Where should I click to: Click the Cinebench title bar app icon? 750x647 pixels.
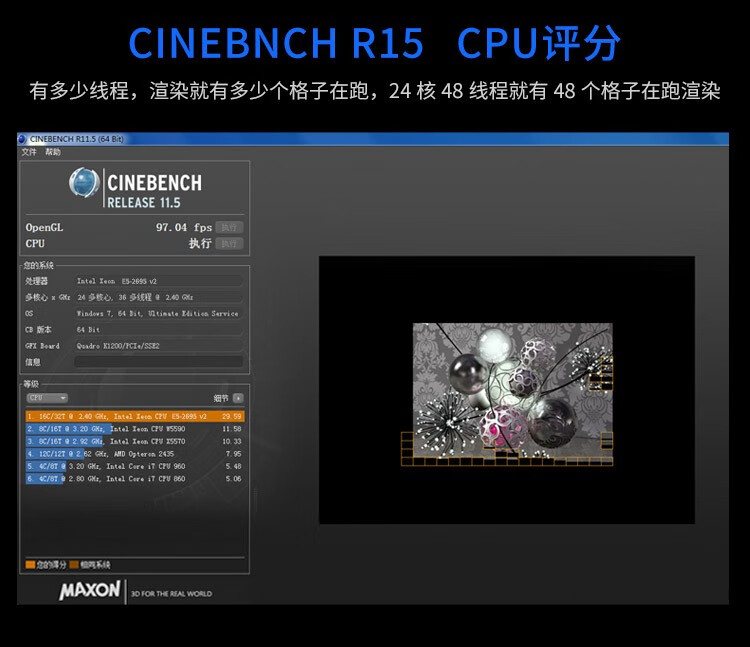(22, 139)
